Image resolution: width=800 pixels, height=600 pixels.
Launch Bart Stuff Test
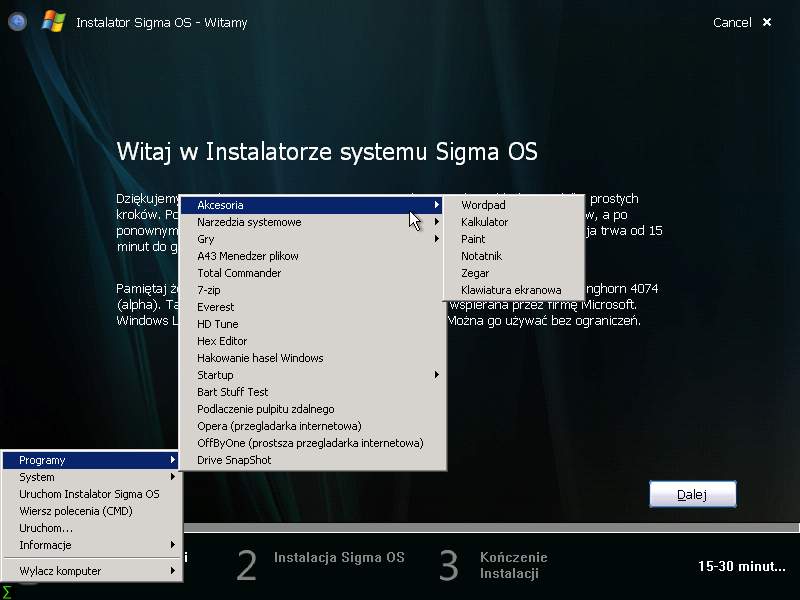(312, 392)
